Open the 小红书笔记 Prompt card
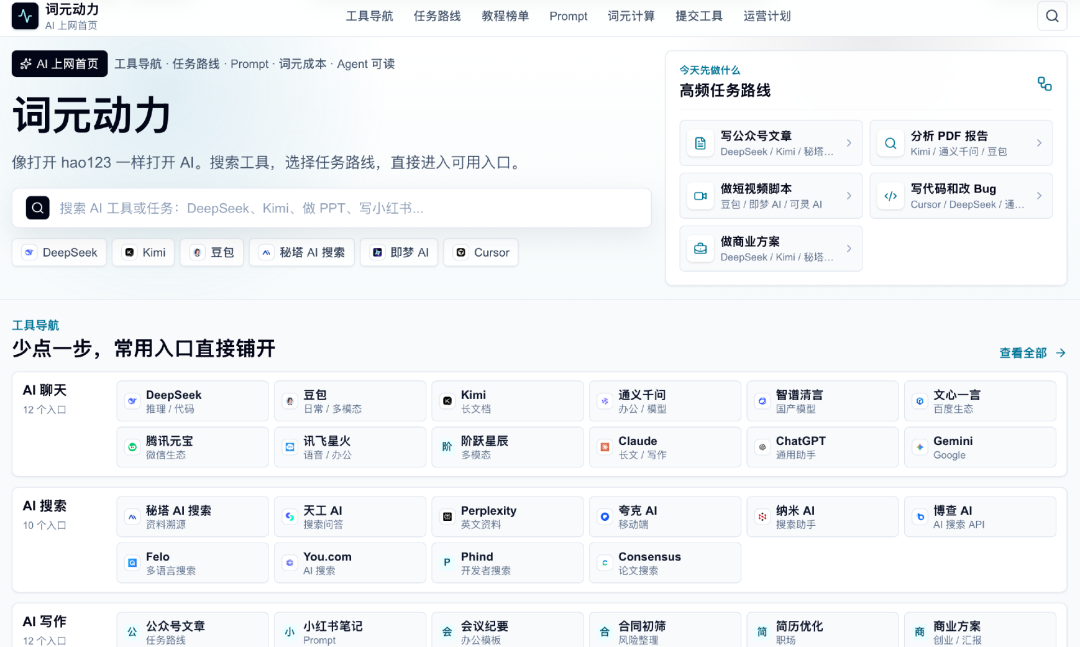The image size is (1080, 647). click(x=350, y=630)
